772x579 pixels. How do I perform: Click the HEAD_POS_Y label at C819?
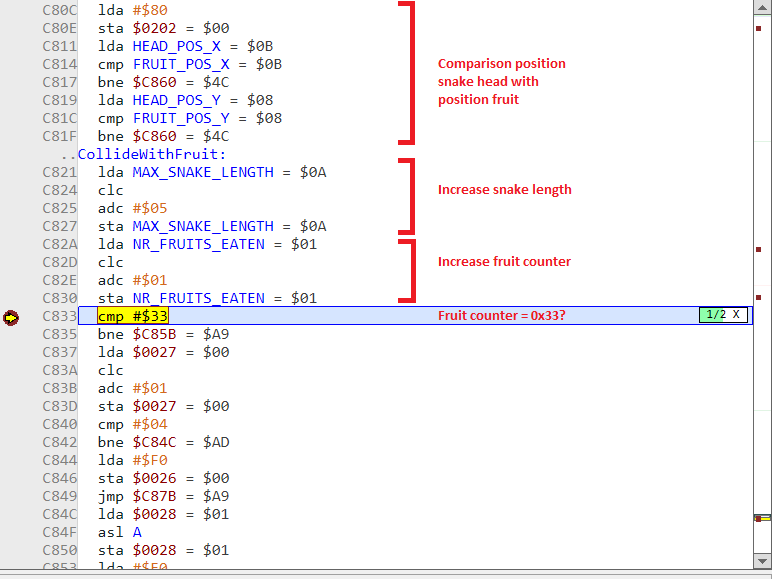pyautogui.click(x=177, y=100)
